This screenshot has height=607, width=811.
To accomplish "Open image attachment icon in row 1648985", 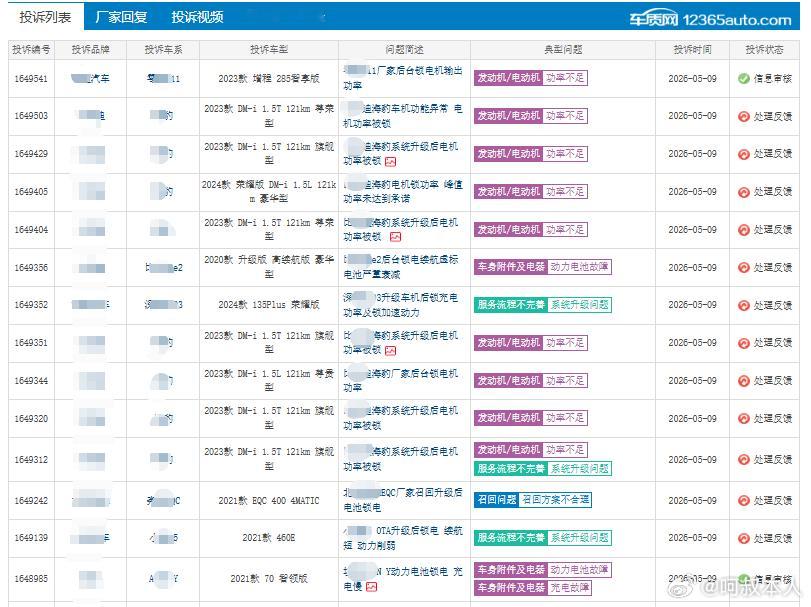I will tap(371, 587).
